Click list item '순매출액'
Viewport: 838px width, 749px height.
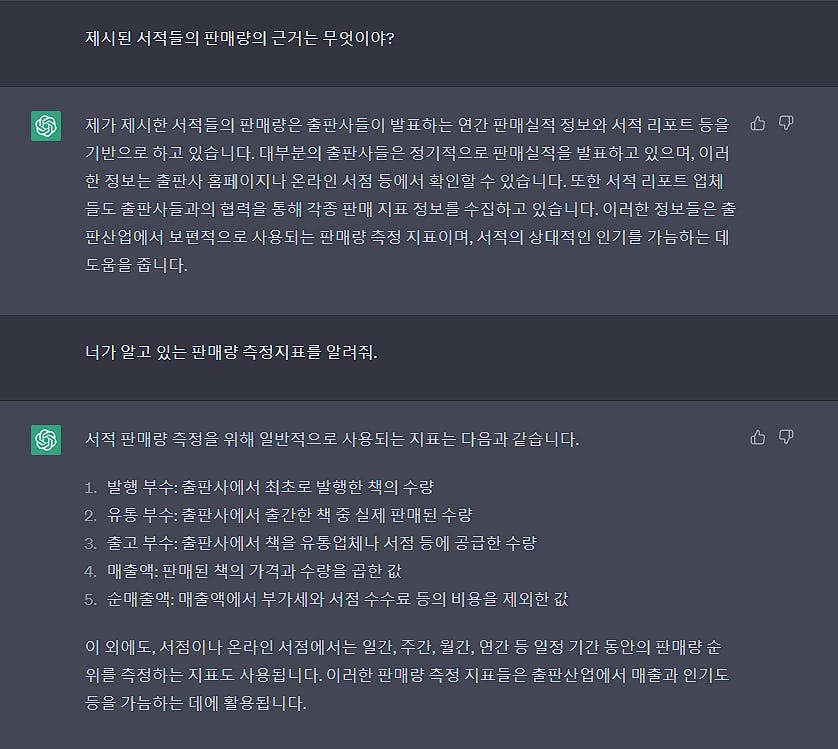(338, 599)
